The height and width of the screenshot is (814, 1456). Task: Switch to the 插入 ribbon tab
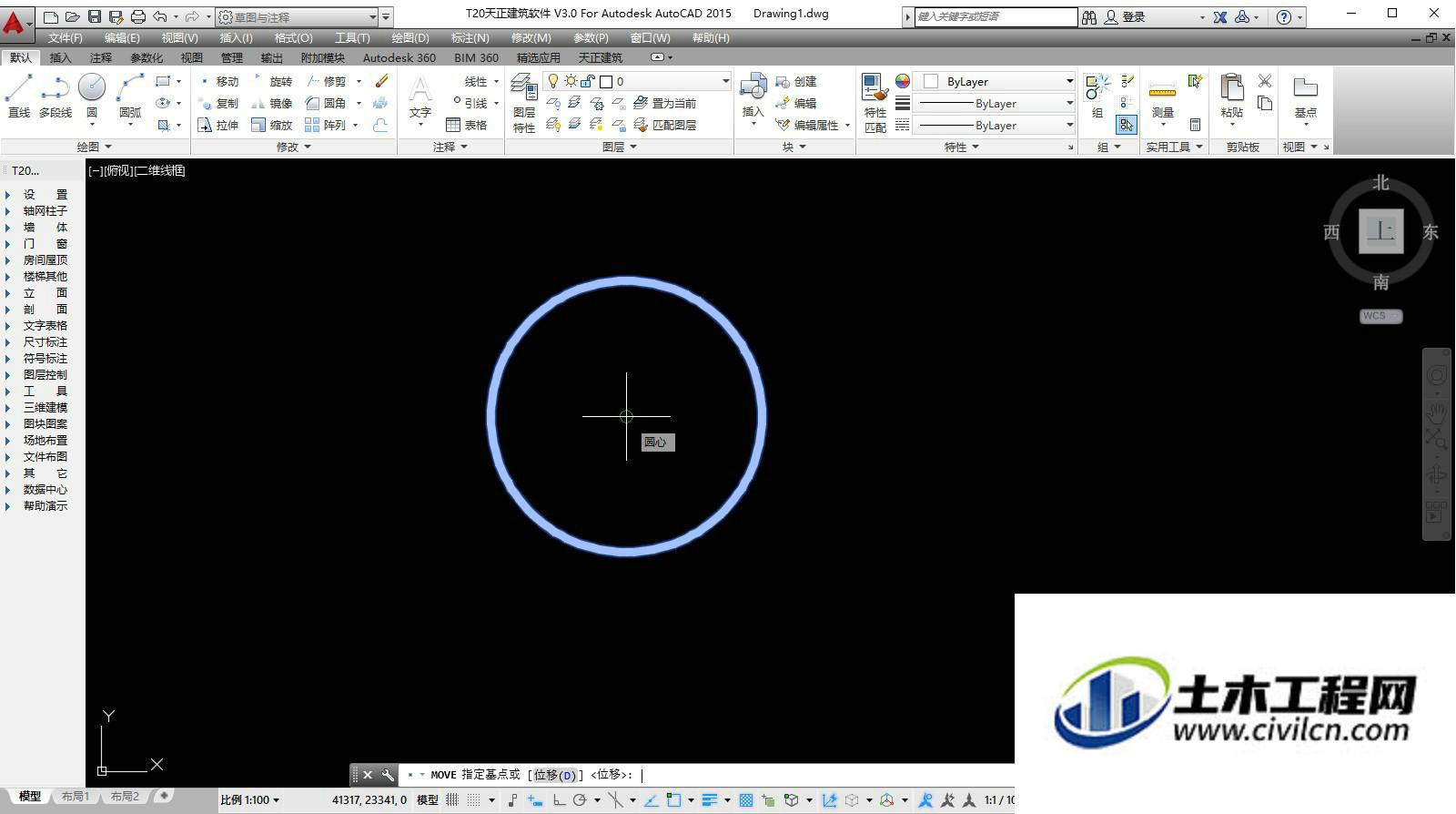60,57
